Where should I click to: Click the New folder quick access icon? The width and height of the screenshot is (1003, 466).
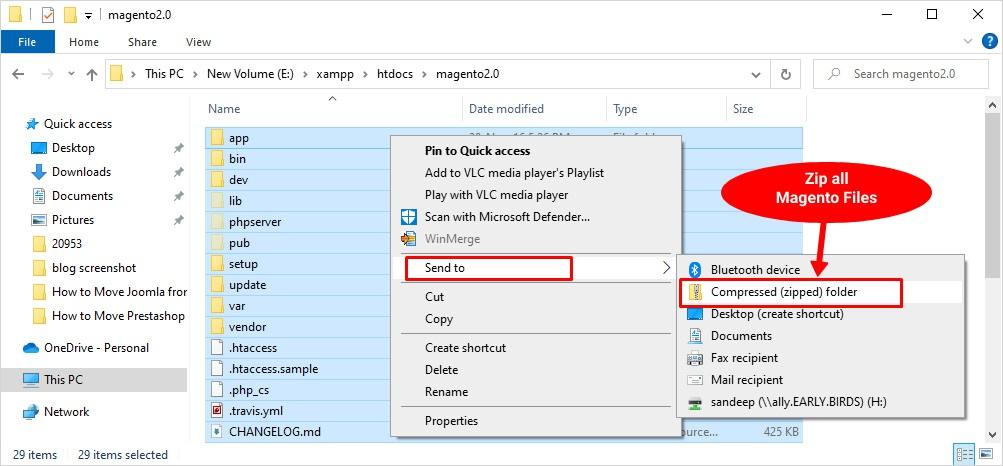(71, 14)
